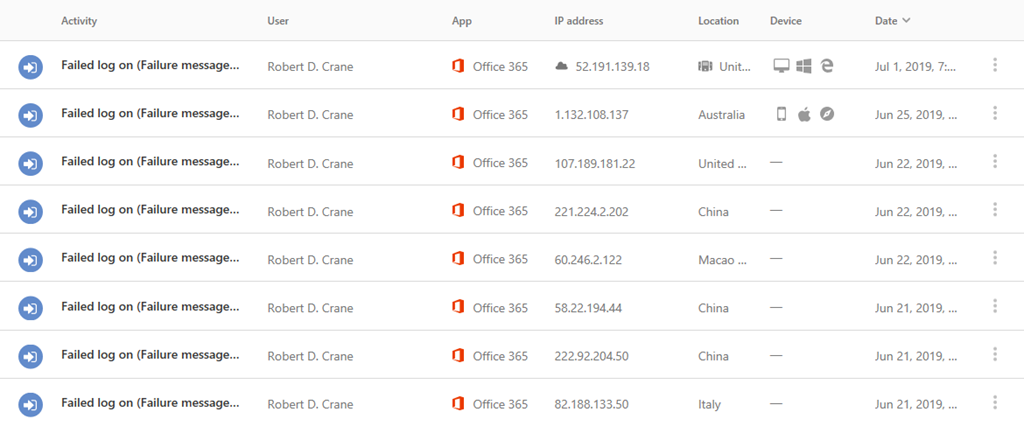This screenshot has height=426, width=1024.
Task: Click the desktop computer device icon
Action: click(x=781, y=66)
